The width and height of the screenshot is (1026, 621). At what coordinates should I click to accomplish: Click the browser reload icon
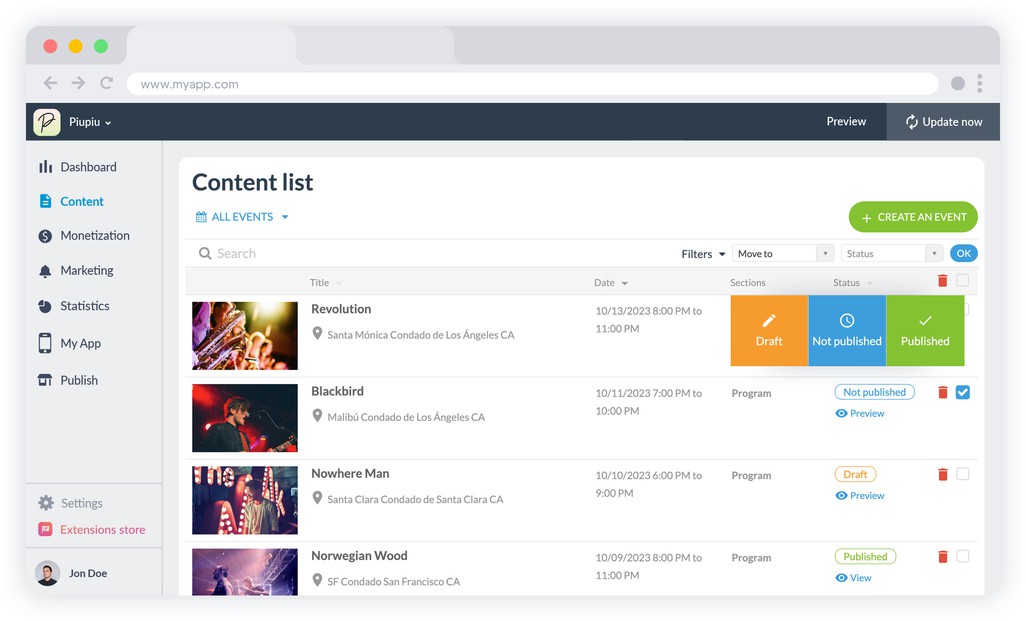[106, 84]
